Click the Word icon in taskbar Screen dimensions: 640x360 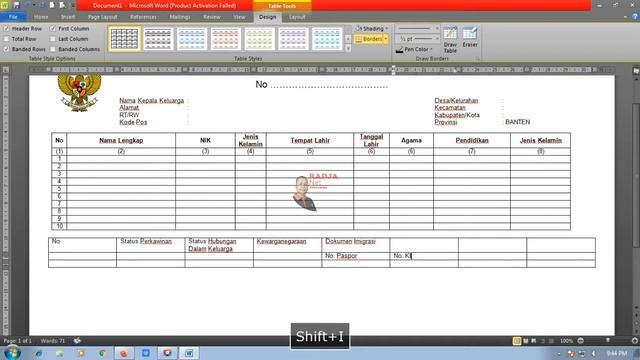pyautogui.click(x=189, y=353)
